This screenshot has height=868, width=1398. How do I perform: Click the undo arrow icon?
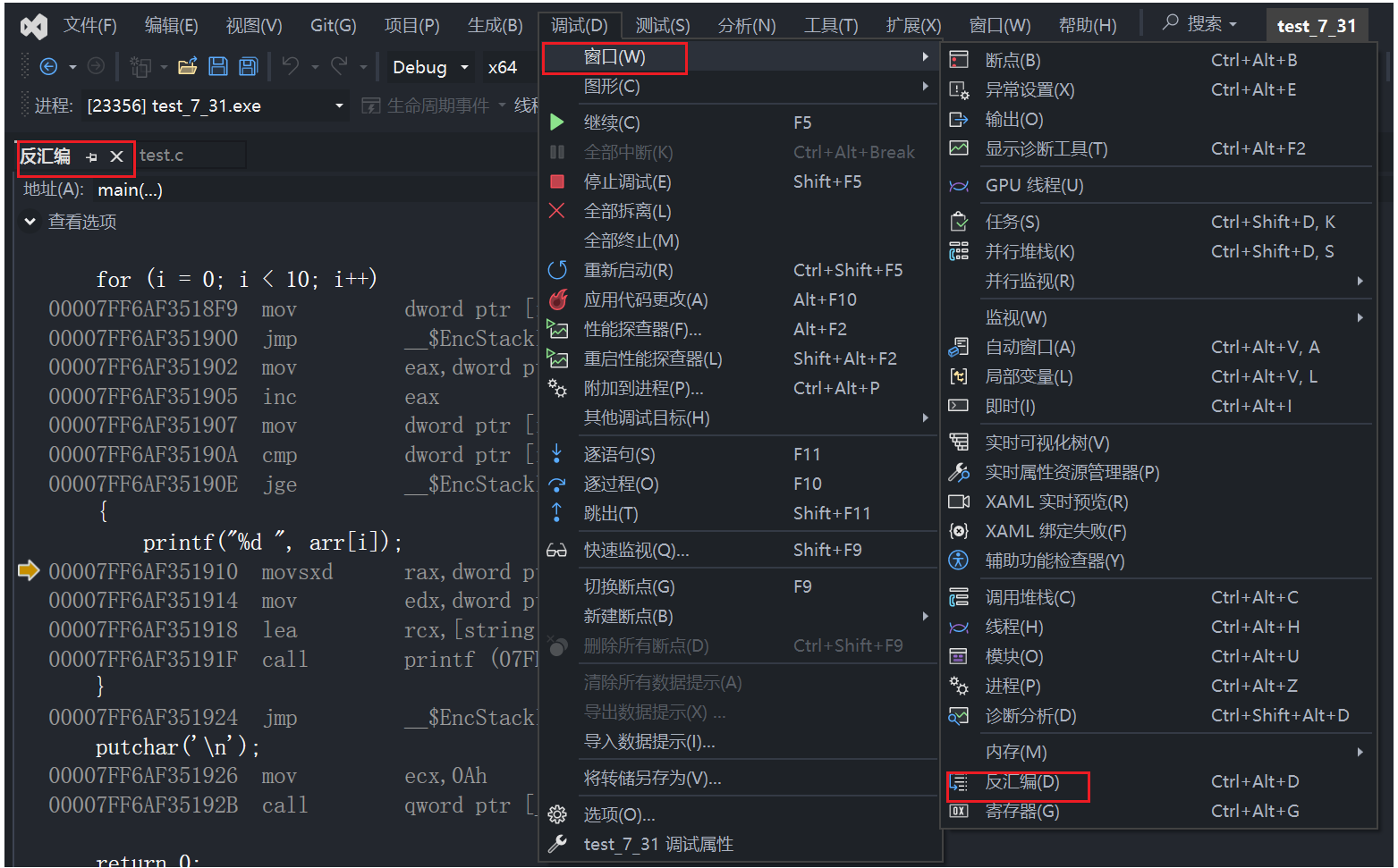pos(291,66)
